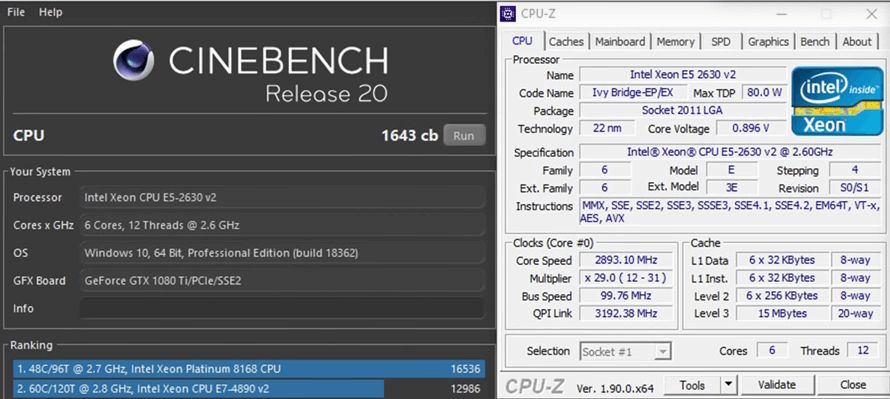Open the Memory tab
The image size is (890, 399).
(x=675, y=41)
